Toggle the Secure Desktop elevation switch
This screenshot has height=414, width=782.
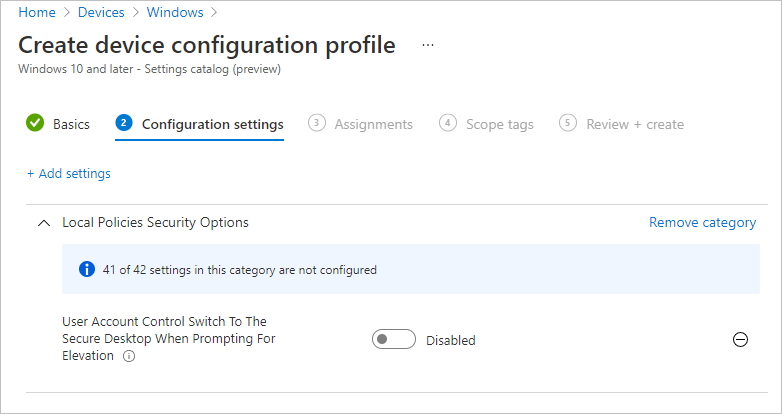coord(393,340)
